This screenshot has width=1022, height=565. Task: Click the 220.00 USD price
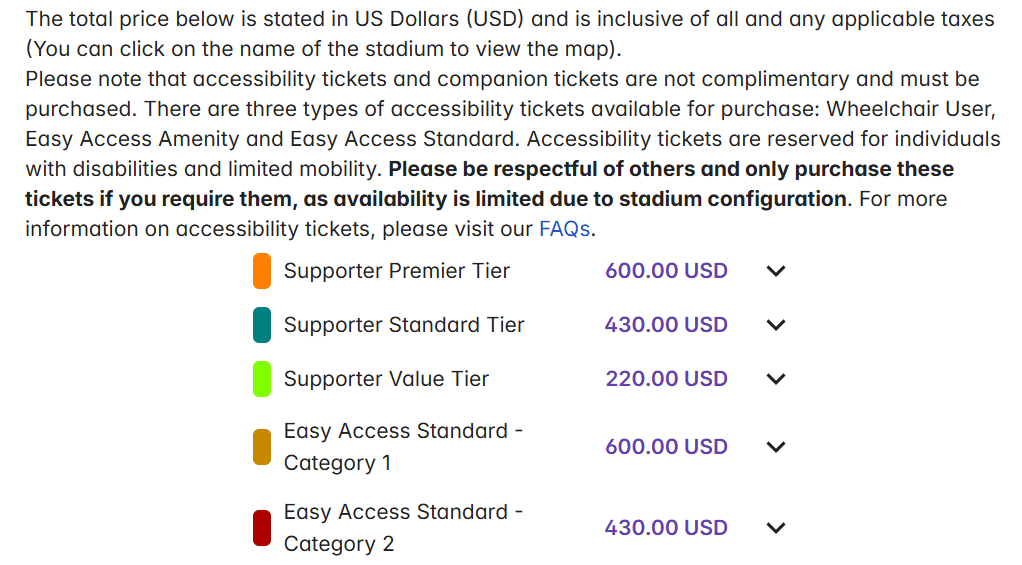pyautogui.click(x=666, y=379)
